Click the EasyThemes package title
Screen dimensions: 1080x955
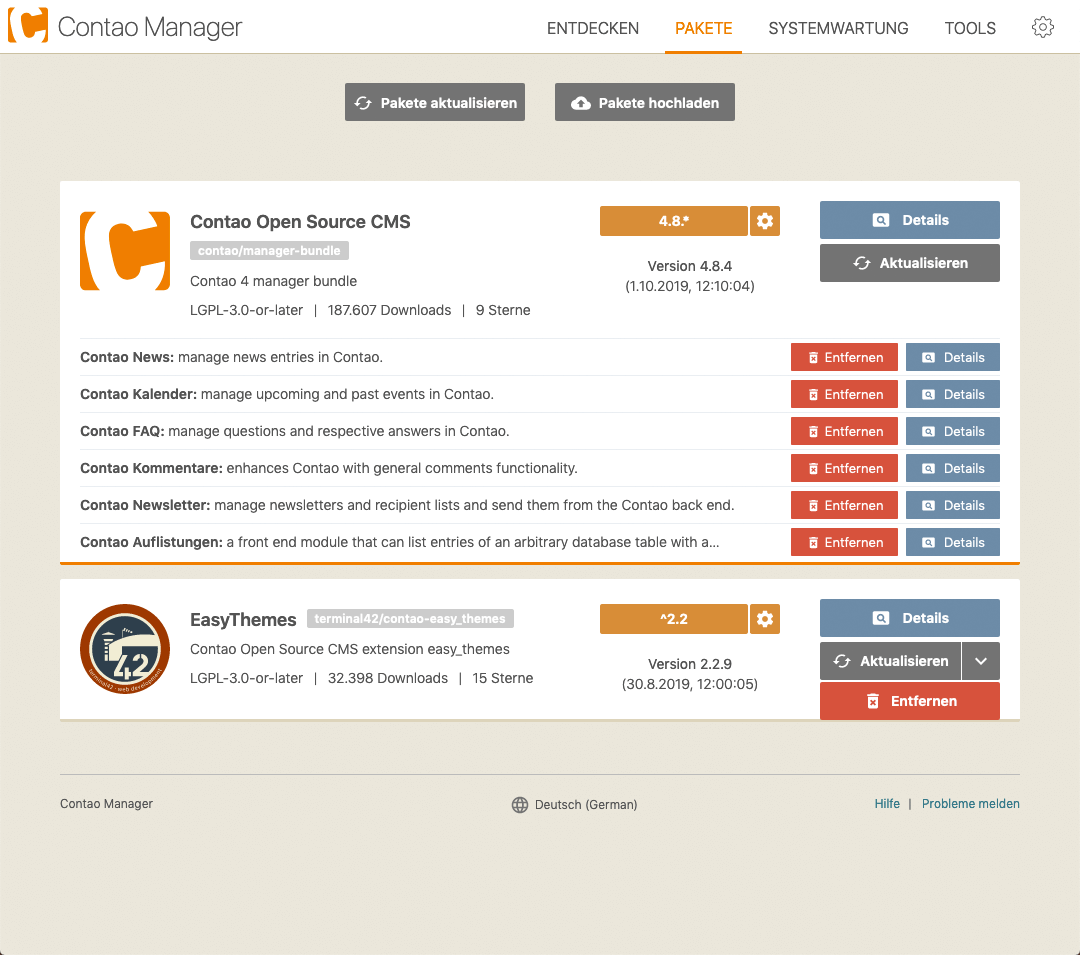(x=243, y=620)
